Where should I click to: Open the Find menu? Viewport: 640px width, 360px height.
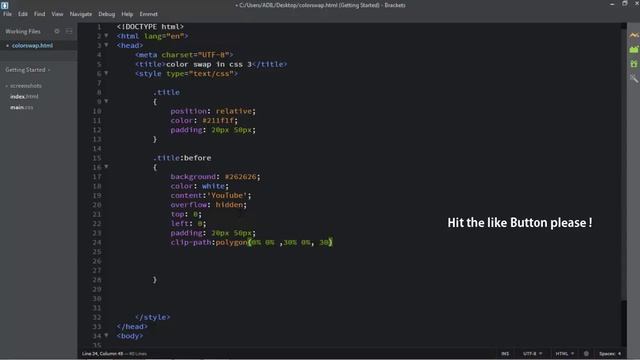click(39, 14)
